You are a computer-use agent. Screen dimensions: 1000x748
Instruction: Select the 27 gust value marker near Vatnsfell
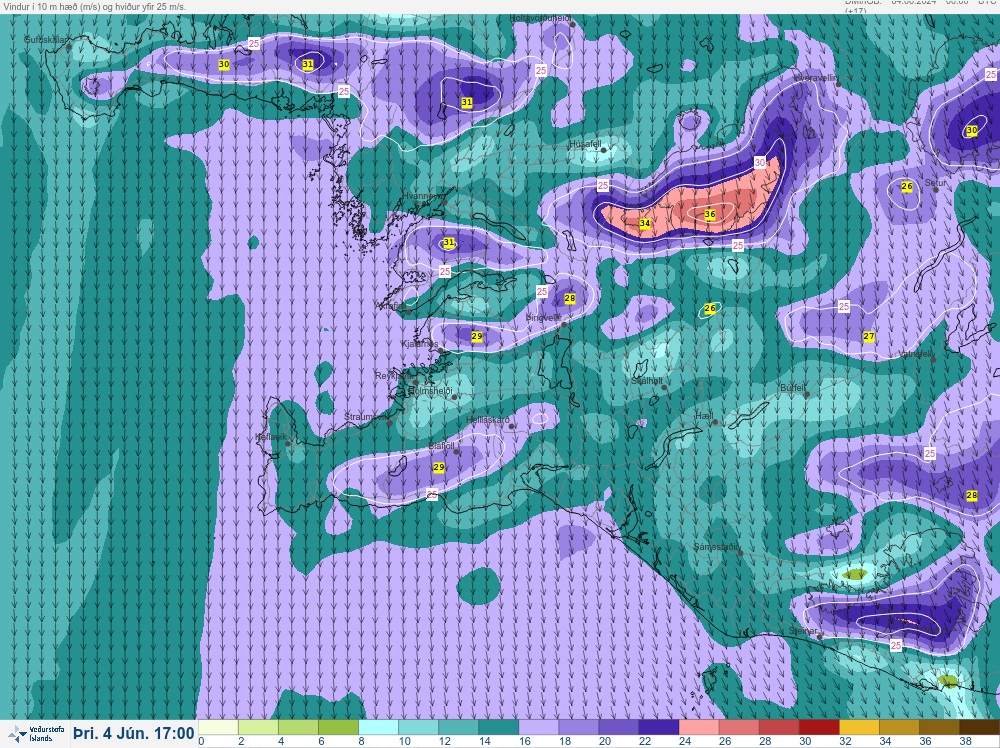tap(869, 337)
